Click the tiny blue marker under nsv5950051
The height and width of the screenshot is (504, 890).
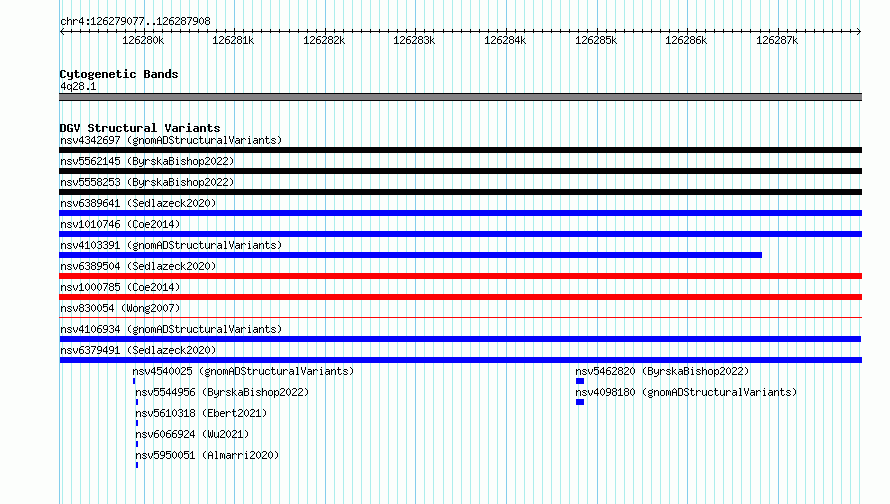[137, 465]
